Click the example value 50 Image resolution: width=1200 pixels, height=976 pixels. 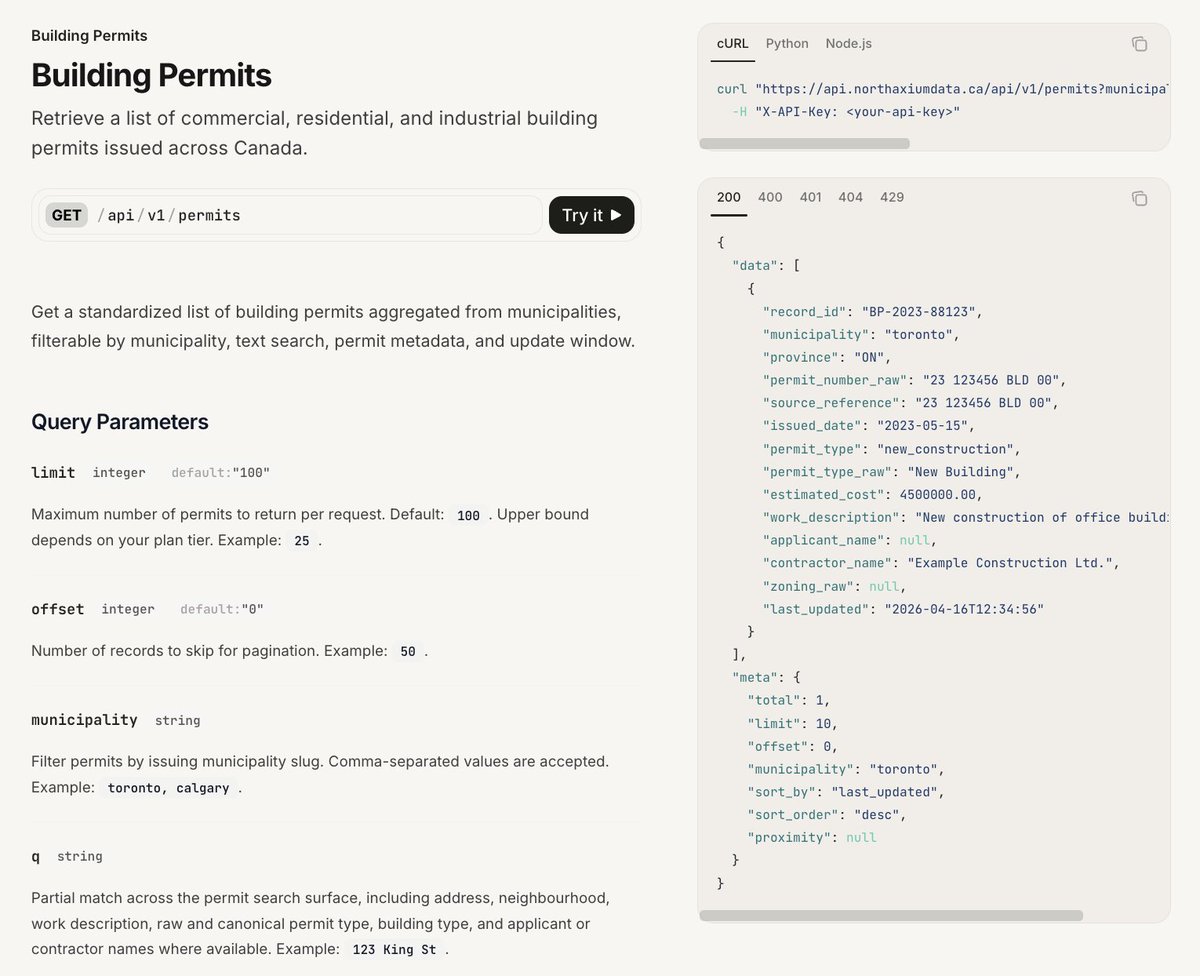pyautogui.click(x=408, y=651)
